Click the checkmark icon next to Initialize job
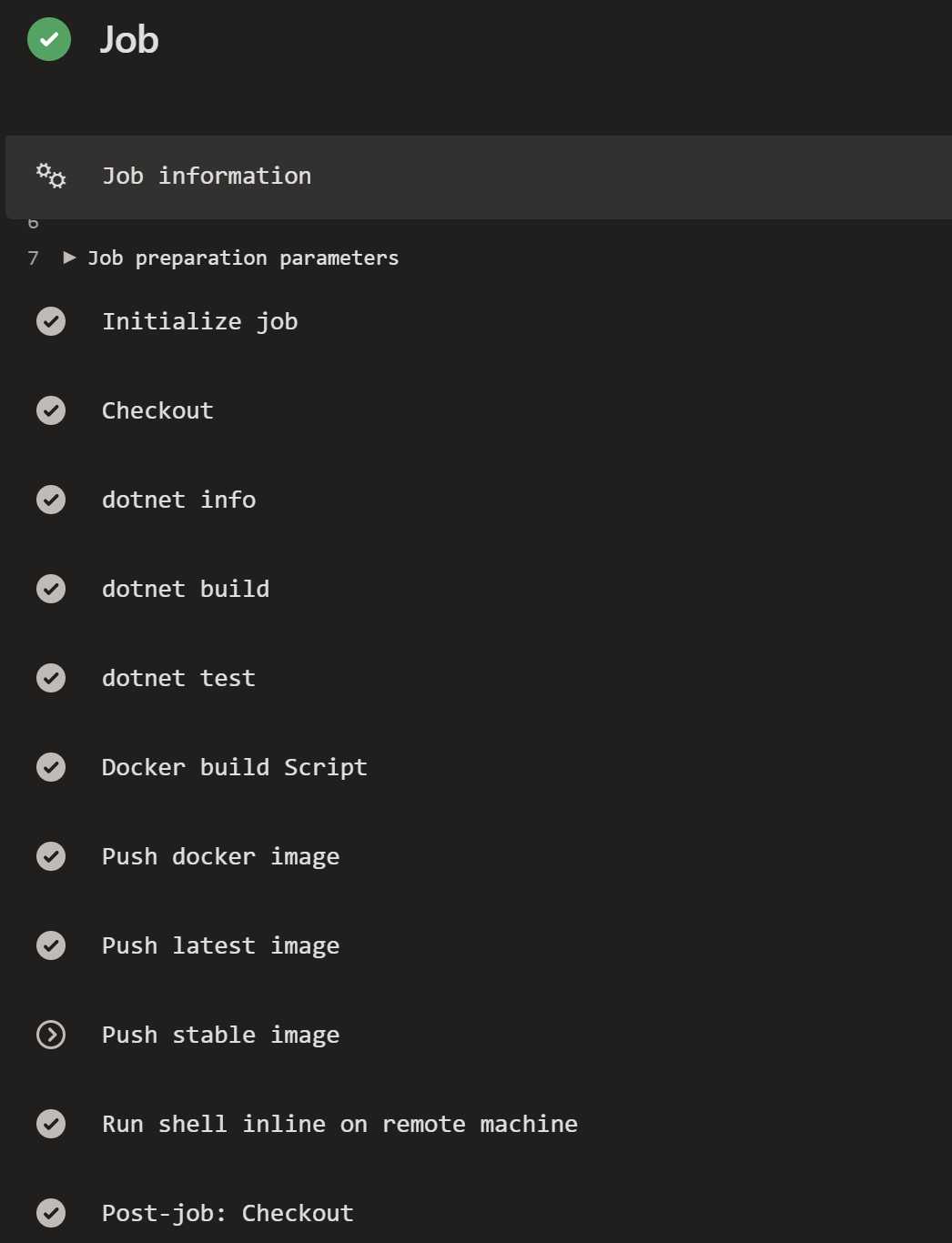The image size is (952, 1243). [x=51, y=321]
